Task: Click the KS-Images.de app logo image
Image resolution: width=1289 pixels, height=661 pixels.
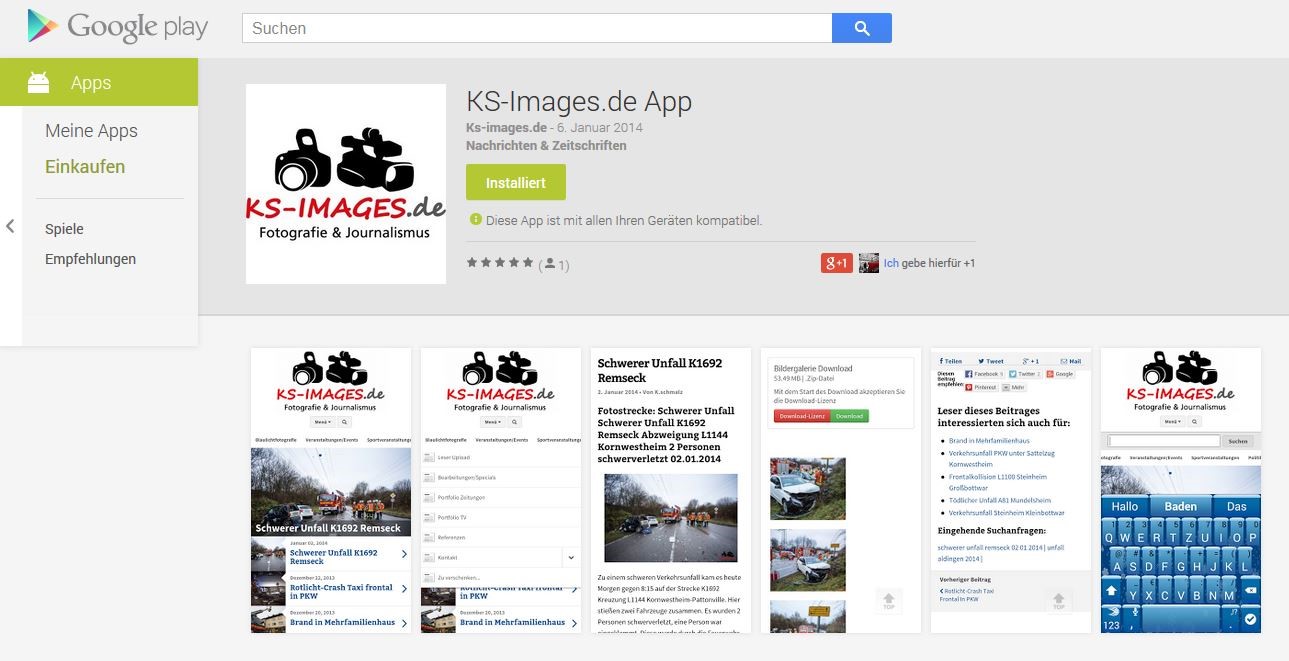Action: tap(345, 183)
